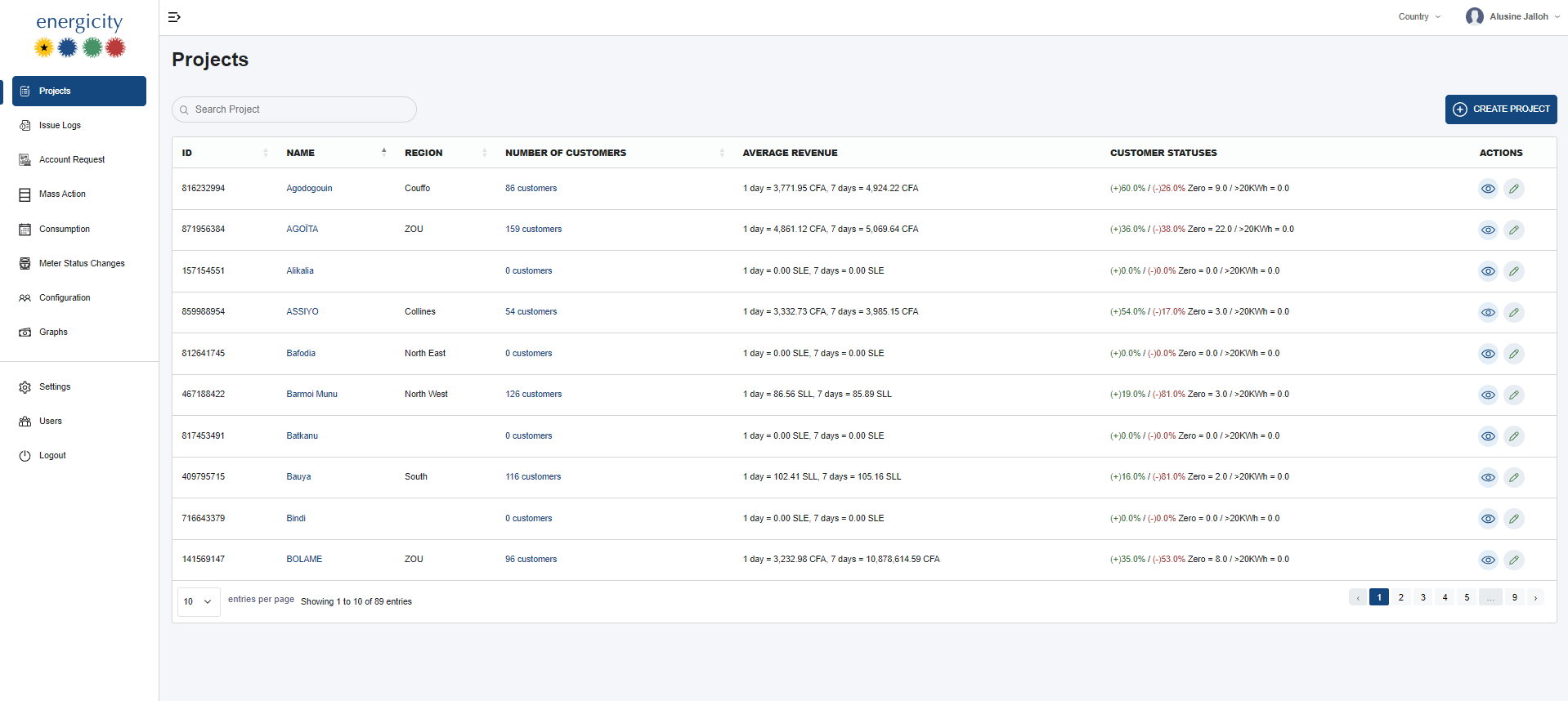Open the BOLAME project link
This screenshot has width=1568, height=701.
304,560
